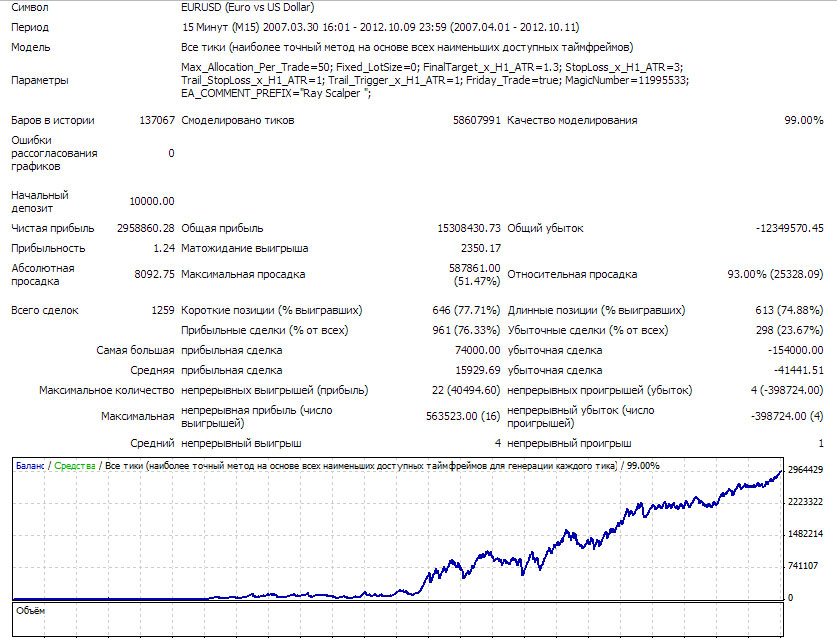Select chart axis value 1482214
Screen dimensions: 837x639
(x=806, y=534)
